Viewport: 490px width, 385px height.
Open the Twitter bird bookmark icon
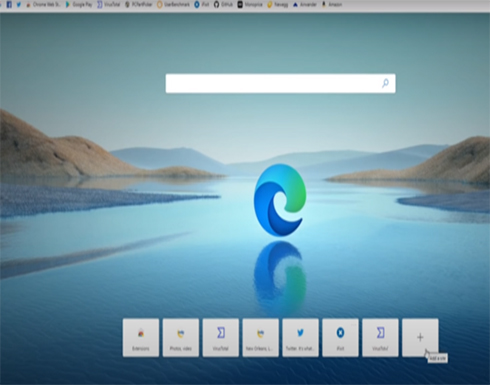click(x=19, y=4)
